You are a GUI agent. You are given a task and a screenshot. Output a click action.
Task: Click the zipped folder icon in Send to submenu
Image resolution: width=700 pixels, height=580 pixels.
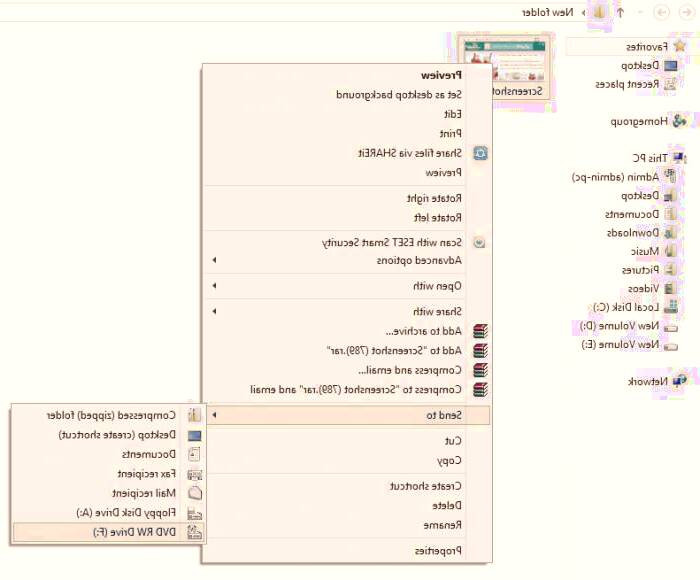195,414
